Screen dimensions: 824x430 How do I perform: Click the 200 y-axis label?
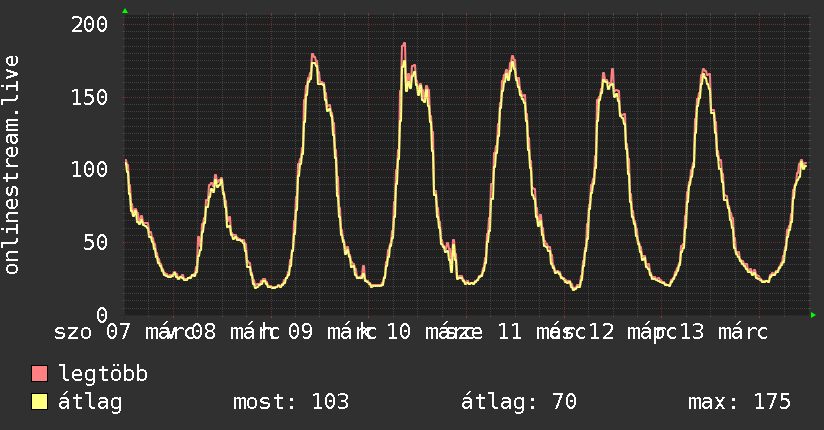[89, 24]
